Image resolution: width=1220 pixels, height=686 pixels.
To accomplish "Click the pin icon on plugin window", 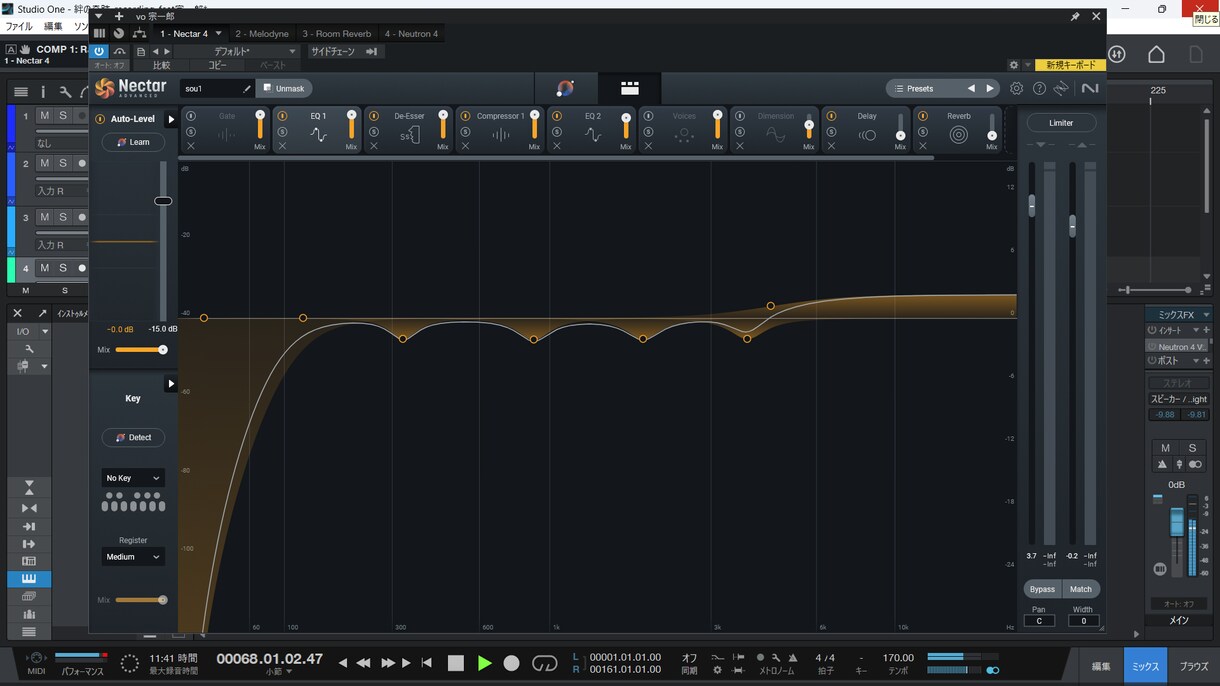I will pos(1075,16).
